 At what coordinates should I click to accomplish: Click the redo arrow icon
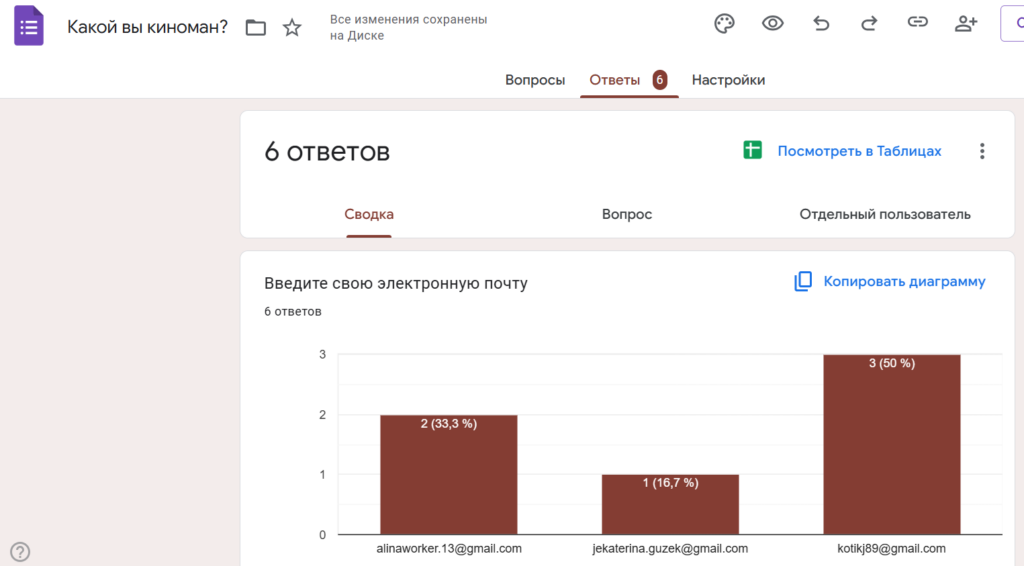(869, 24)
